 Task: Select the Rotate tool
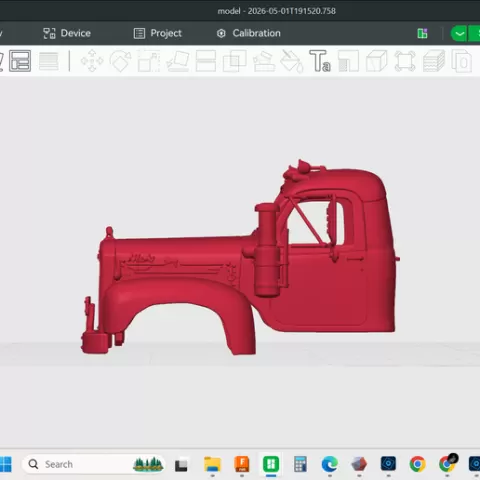pyautogui.click(x=121, y=61)
